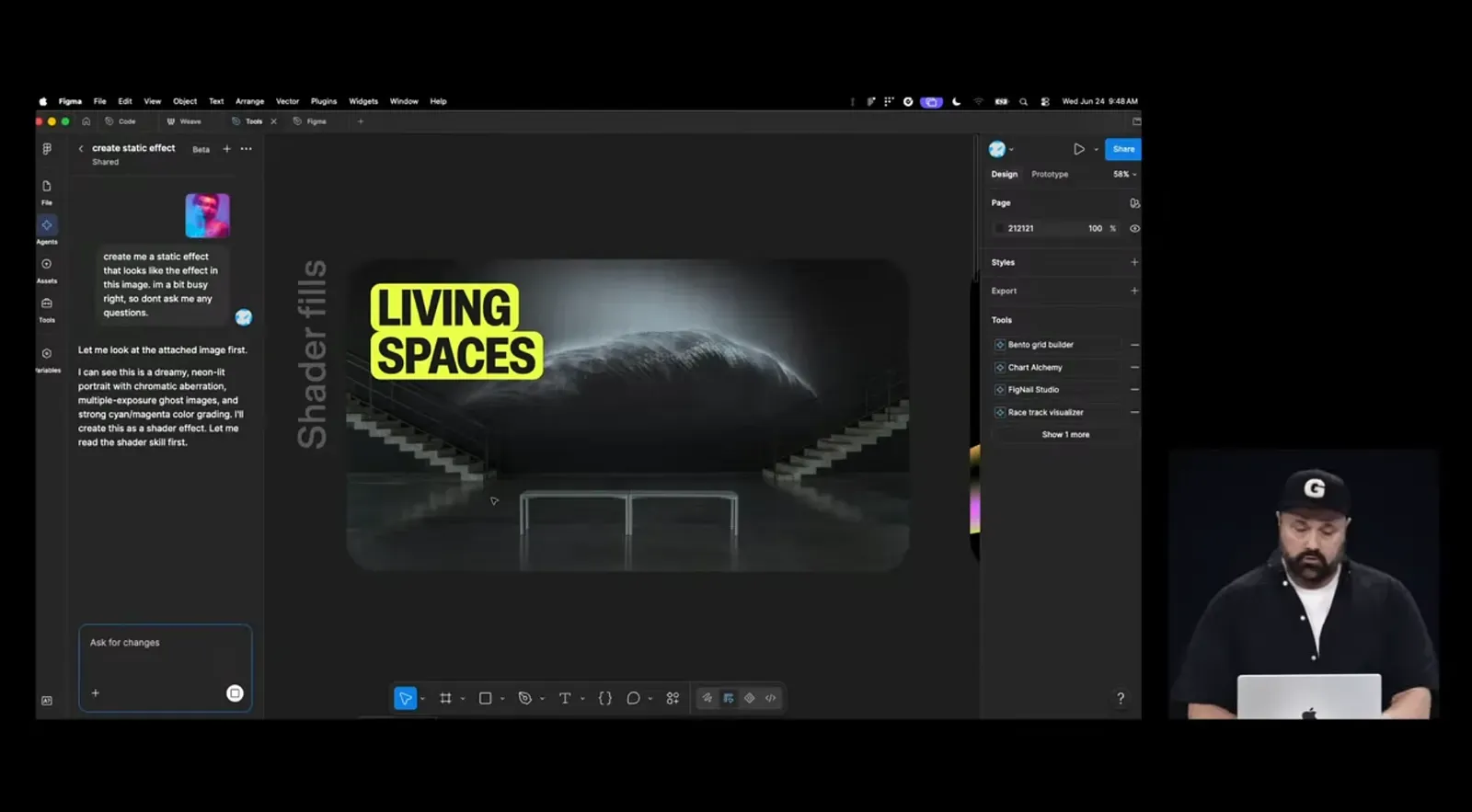
Task: Open the Variables panel icon
Action: (x=47, y=354)
